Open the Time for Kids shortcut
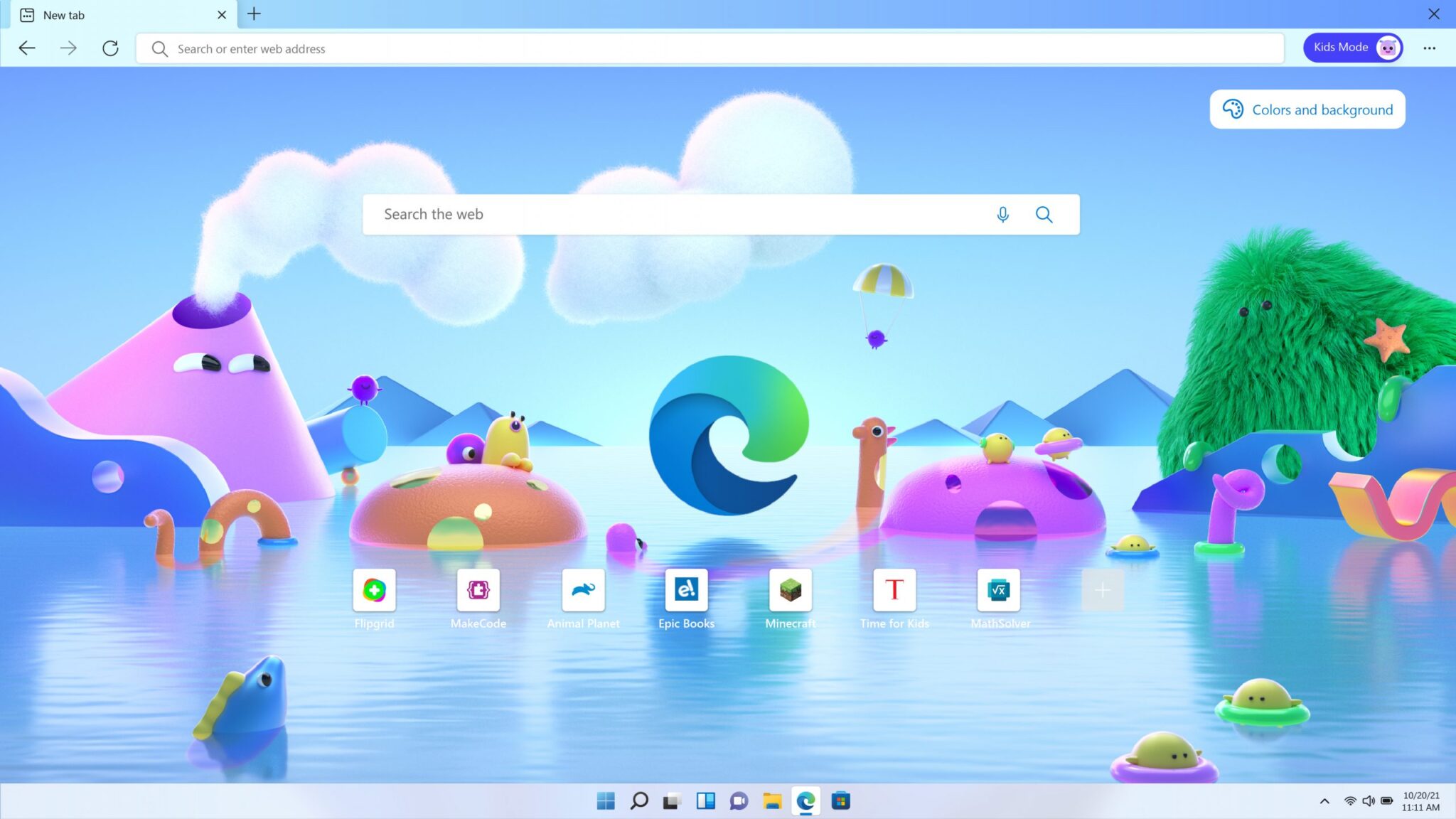This screenshot has width=1456, height=819. tap(894, 591)
